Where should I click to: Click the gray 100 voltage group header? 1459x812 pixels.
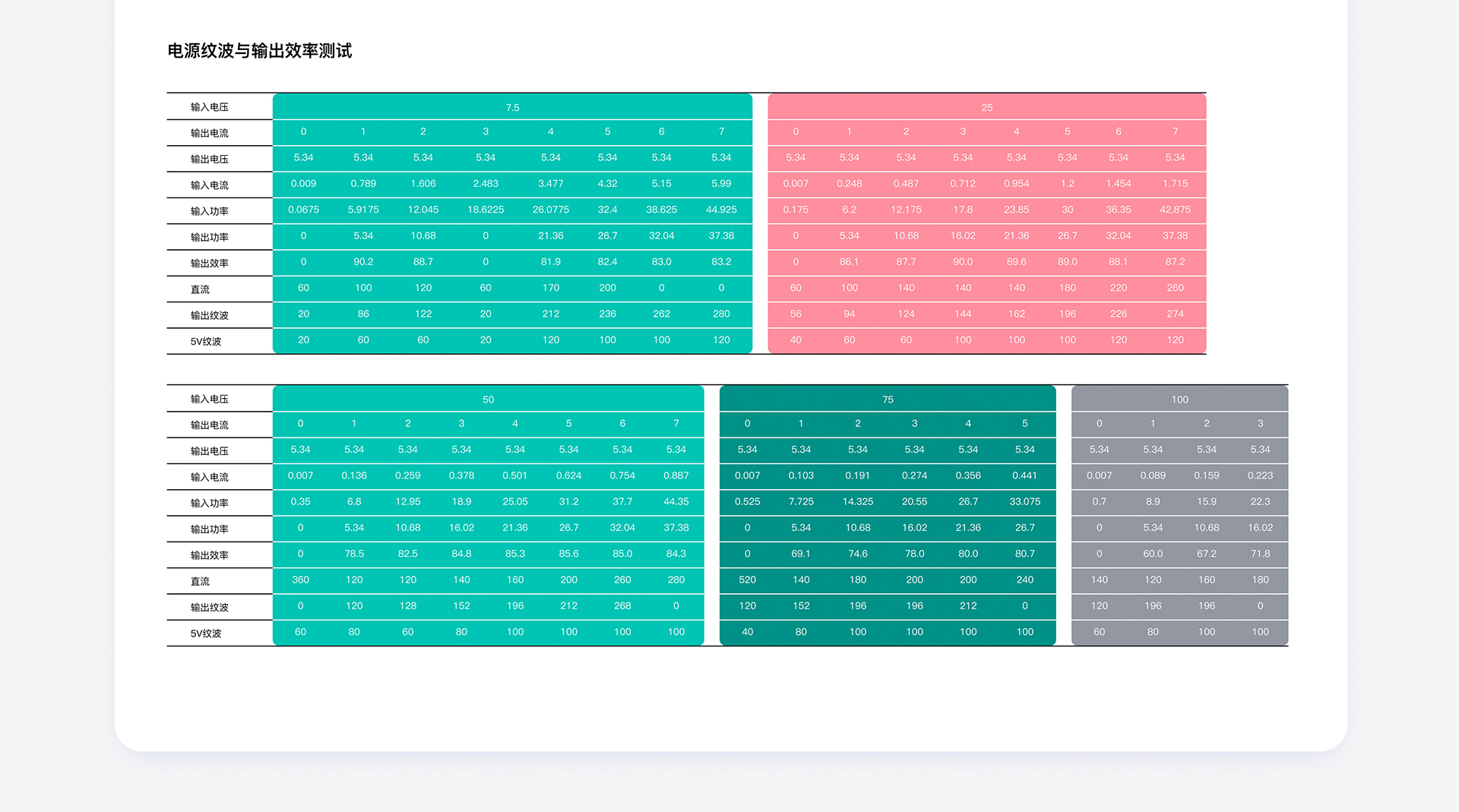(x=1179, y=399)
